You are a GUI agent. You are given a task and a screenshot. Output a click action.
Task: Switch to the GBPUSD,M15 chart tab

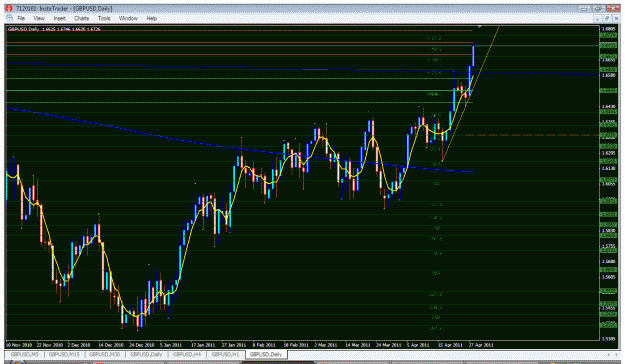64,354
